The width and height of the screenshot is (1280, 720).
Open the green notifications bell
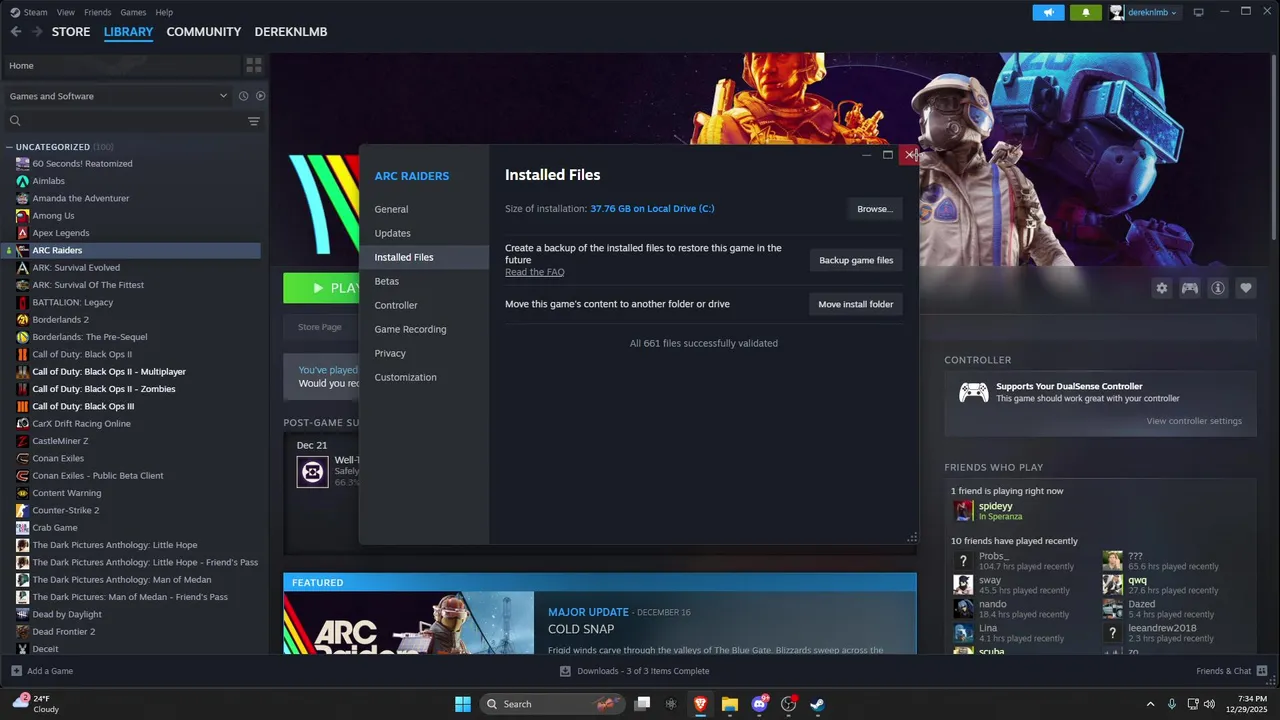point(1086,12)
